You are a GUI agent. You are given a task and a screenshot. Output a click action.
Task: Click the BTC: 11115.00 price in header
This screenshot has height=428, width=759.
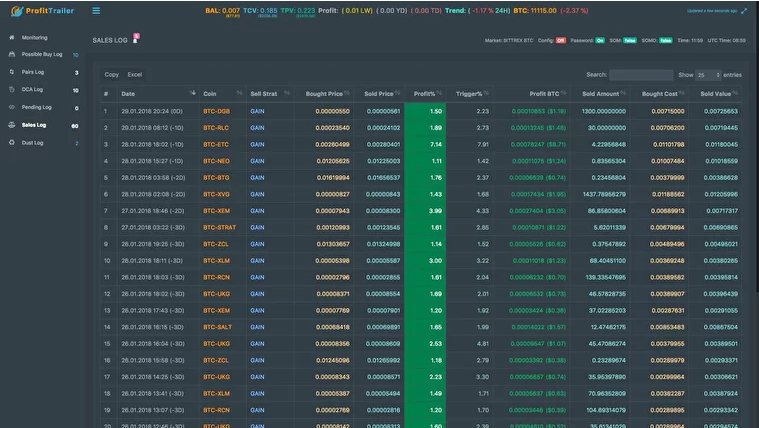click(x=535, y=11)
